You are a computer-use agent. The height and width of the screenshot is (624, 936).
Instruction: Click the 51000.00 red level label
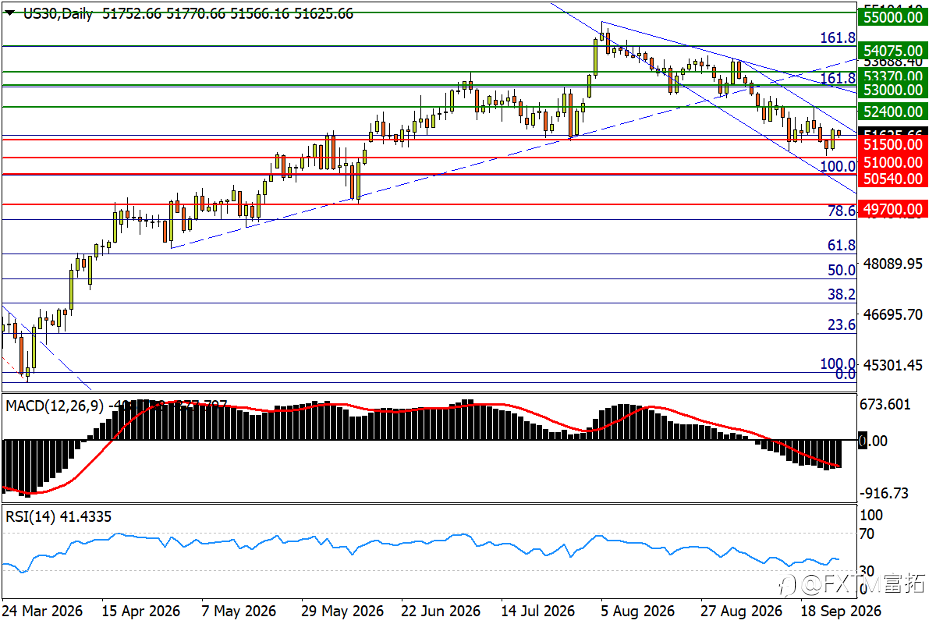[893, 162]
